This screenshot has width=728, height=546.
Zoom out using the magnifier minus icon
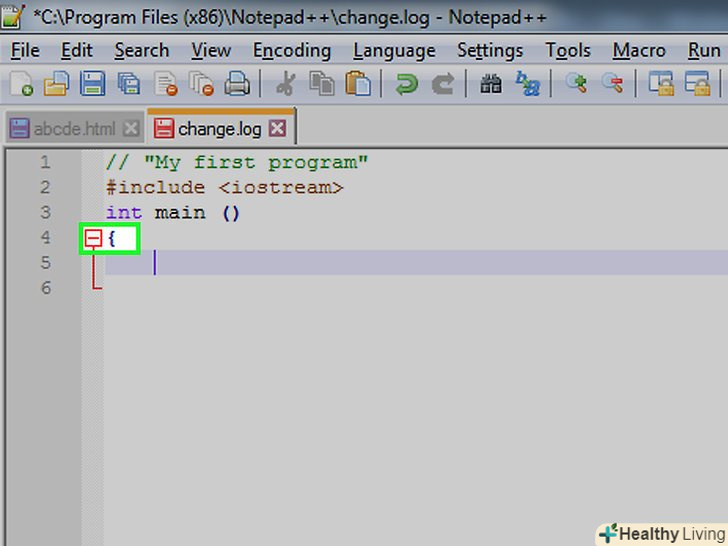tap(612, 84)
